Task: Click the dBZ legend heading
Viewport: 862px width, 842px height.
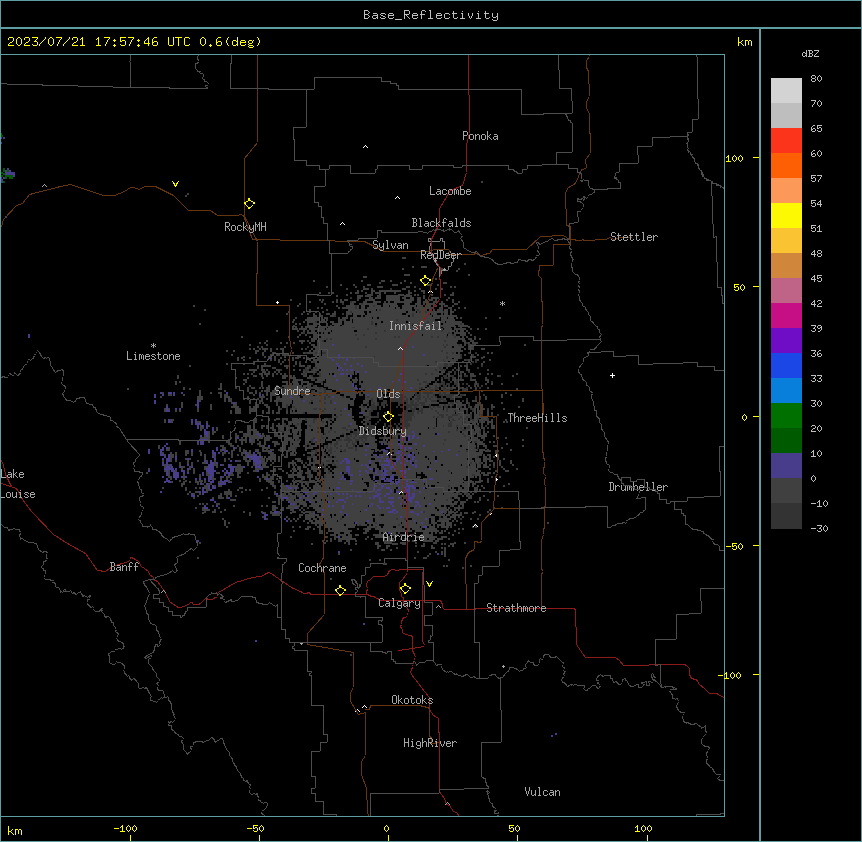Action: tap(810, 54)
